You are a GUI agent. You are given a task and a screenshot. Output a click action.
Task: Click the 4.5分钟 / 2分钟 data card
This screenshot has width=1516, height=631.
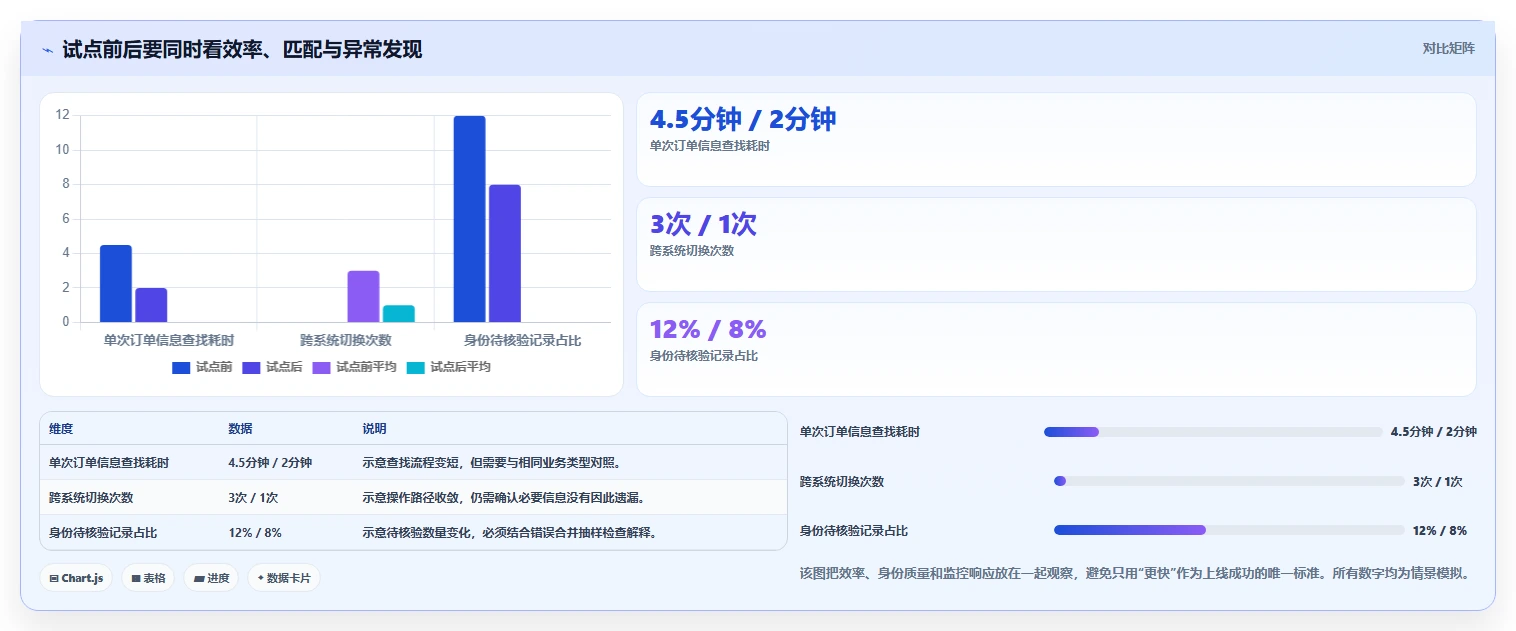pyautogui.click(x=1056, y=139)
